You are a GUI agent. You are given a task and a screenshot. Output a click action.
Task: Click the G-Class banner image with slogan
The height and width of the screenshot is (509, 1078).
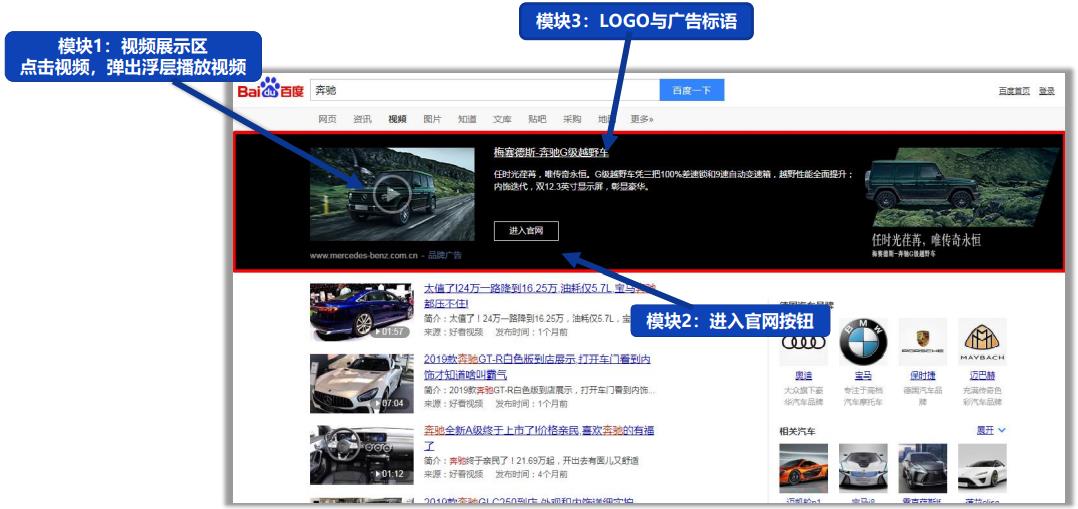click(961, 203)
